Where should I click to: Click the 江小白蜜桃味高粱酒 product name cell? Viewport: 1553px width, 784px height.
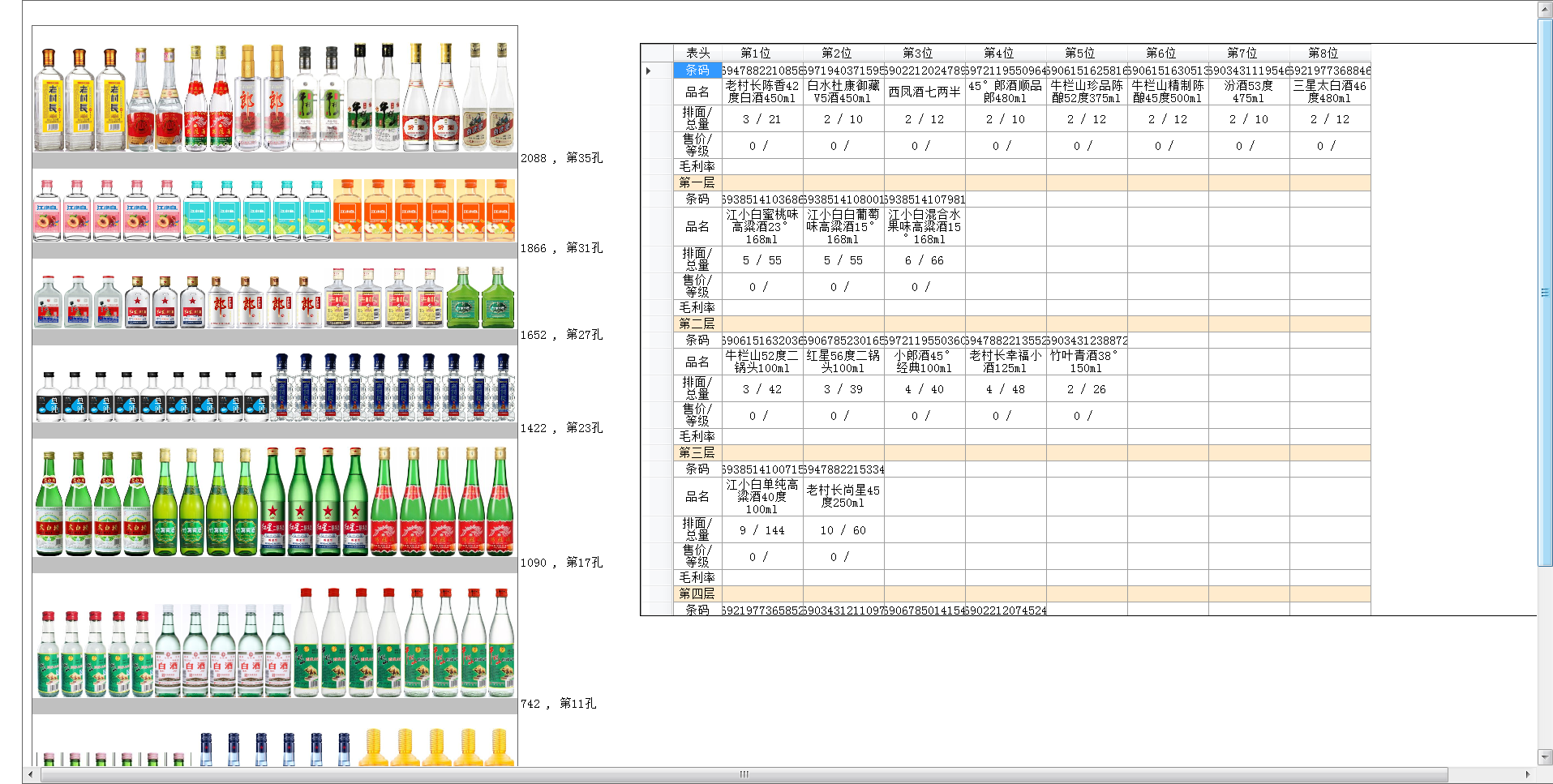[x=761, y=227]
